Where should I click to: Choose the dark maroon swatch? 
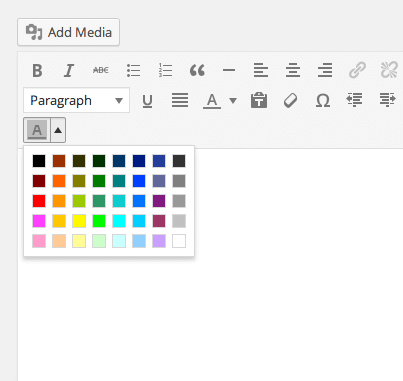click(39, 181)
